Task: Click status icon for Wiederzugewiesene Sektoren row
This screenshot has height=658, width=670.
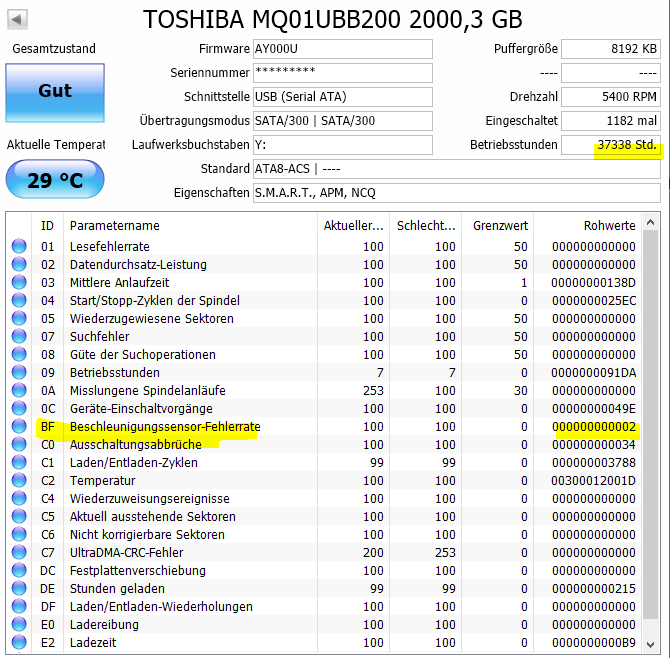Action: pyautogui.click(x=19, y=318)
